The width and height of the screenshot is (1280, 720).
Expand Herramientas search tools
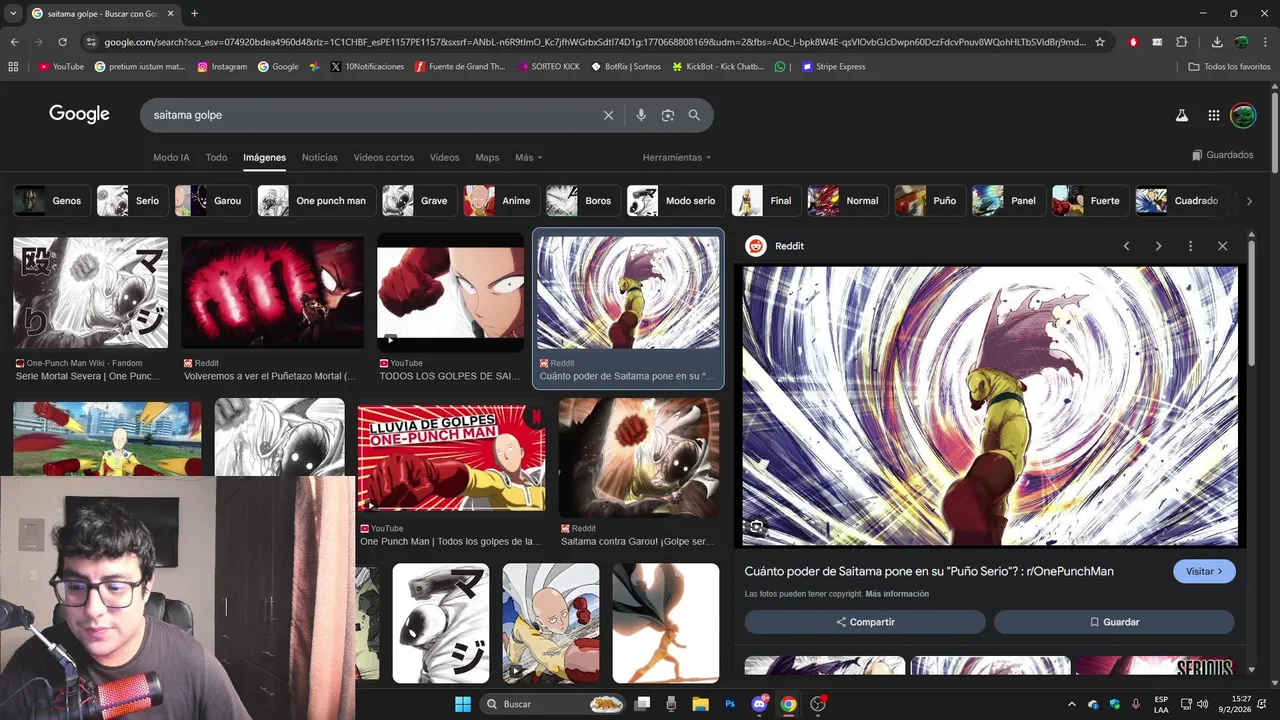(x=677, y=157)
